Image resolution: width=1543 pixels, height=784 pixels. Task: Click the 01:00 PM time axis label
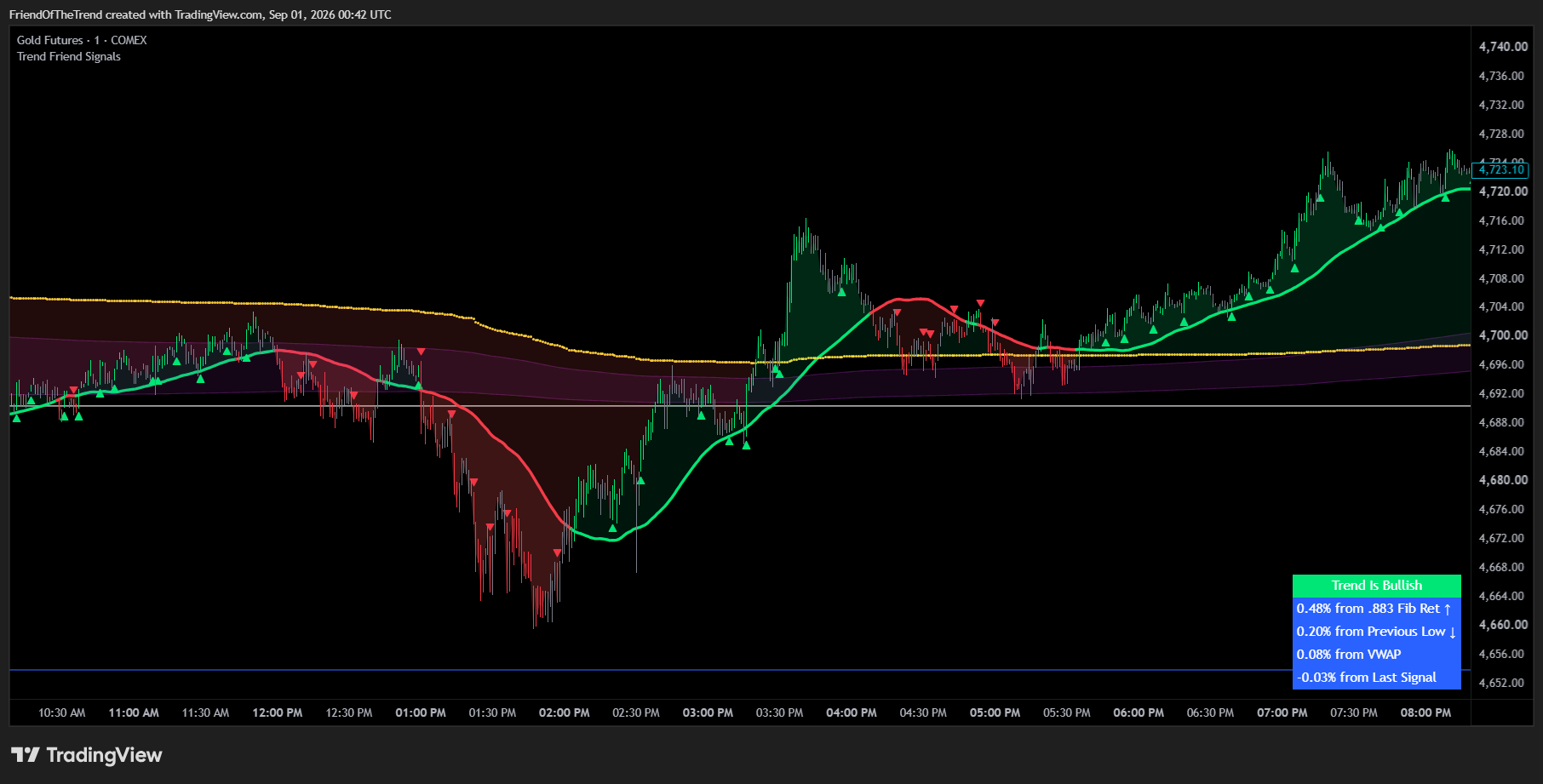pos(421,712)
